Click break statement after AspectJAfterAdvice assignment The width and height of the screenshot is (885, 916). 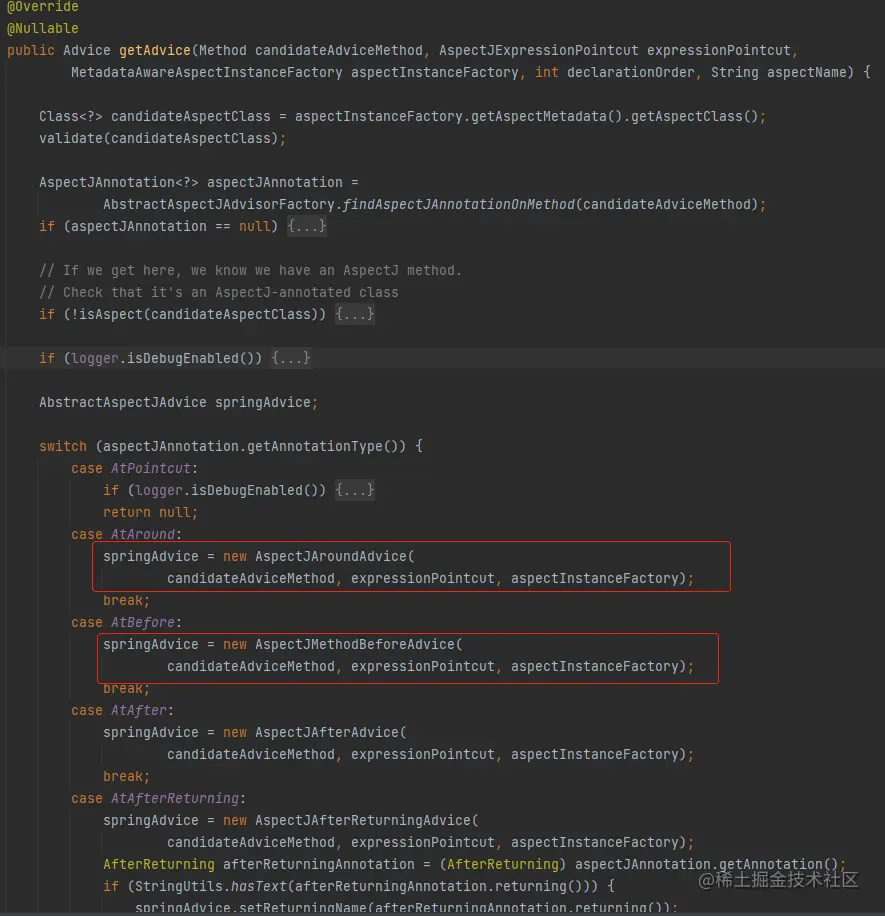pyautogui.click(x=126, y=776)
